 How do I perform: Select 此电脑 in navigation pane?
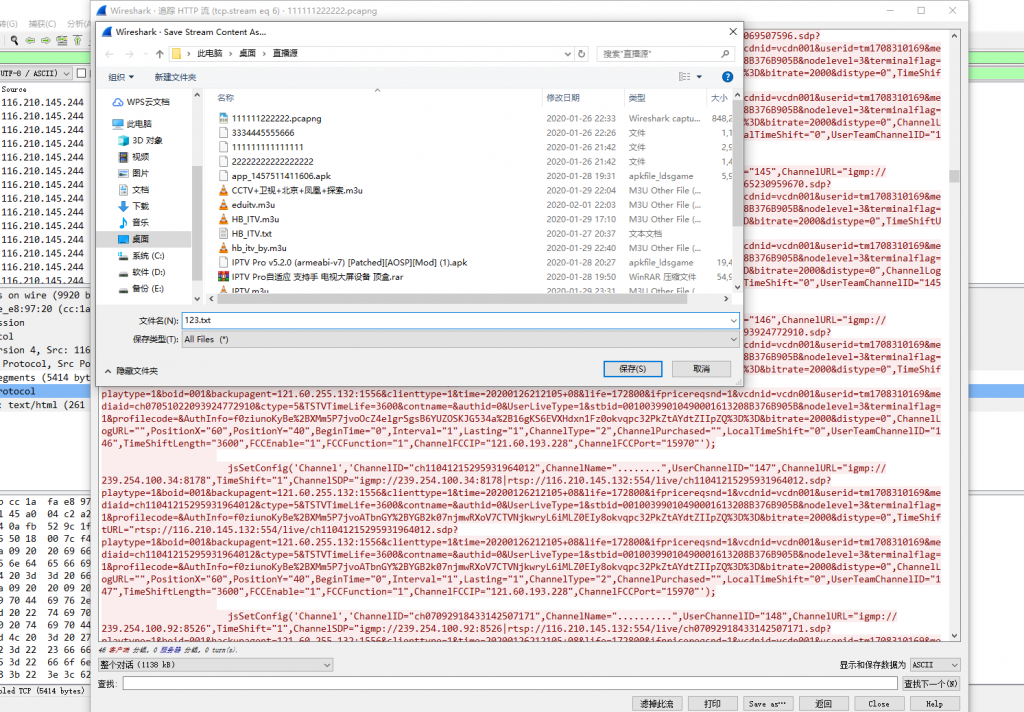[132, 123]
